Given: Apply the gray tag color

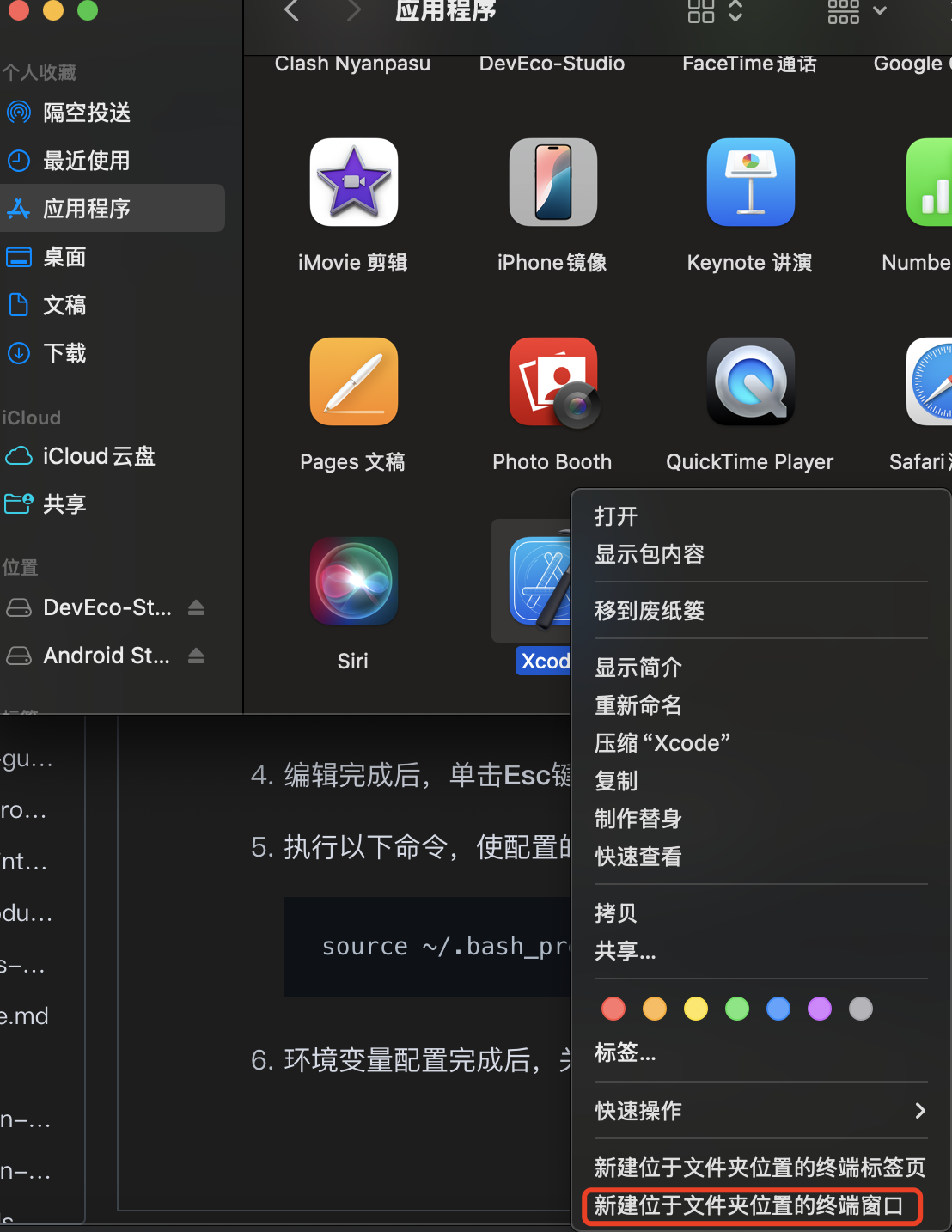Looking at the screenshot, I should [861, 1009].
